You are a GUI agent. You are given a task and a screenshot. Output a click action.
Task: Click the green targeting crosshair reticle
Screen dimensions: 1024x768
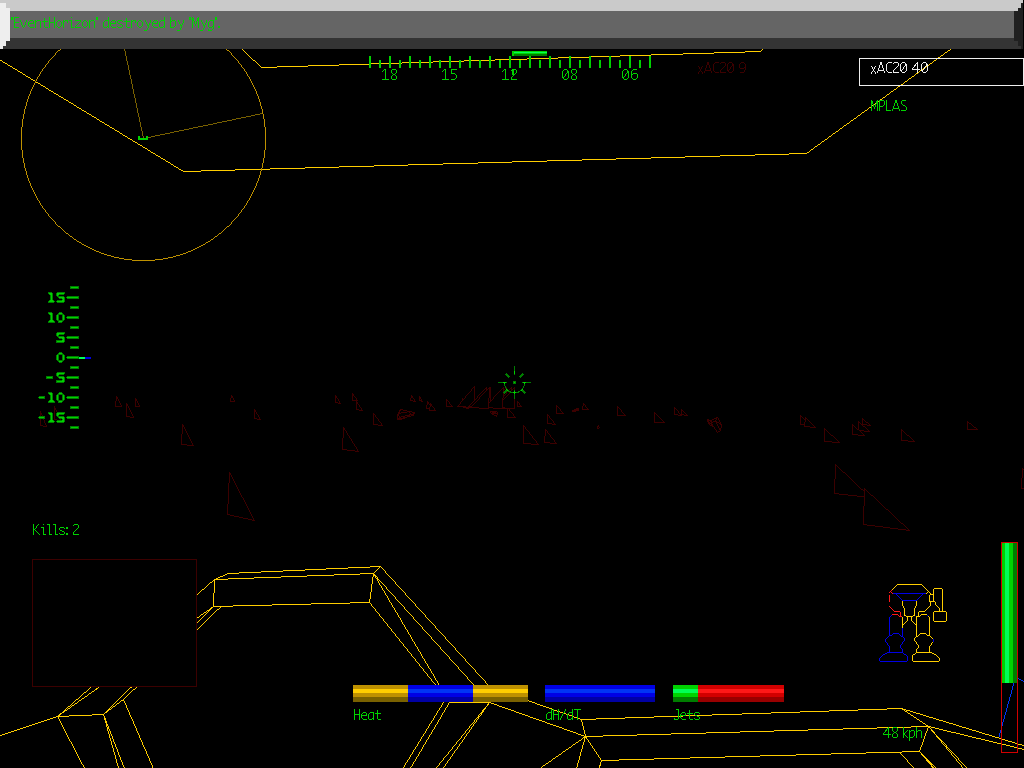click(513, 382)
